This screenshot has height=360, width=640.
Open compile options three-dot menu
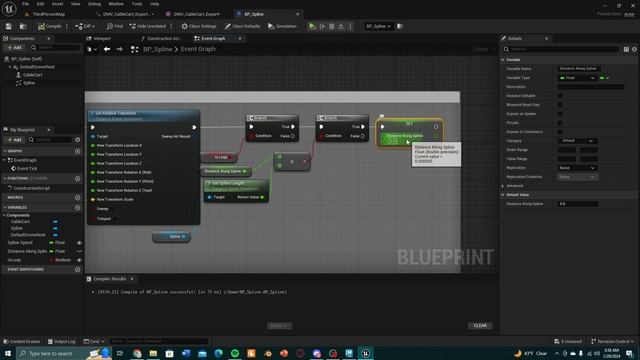67,26
